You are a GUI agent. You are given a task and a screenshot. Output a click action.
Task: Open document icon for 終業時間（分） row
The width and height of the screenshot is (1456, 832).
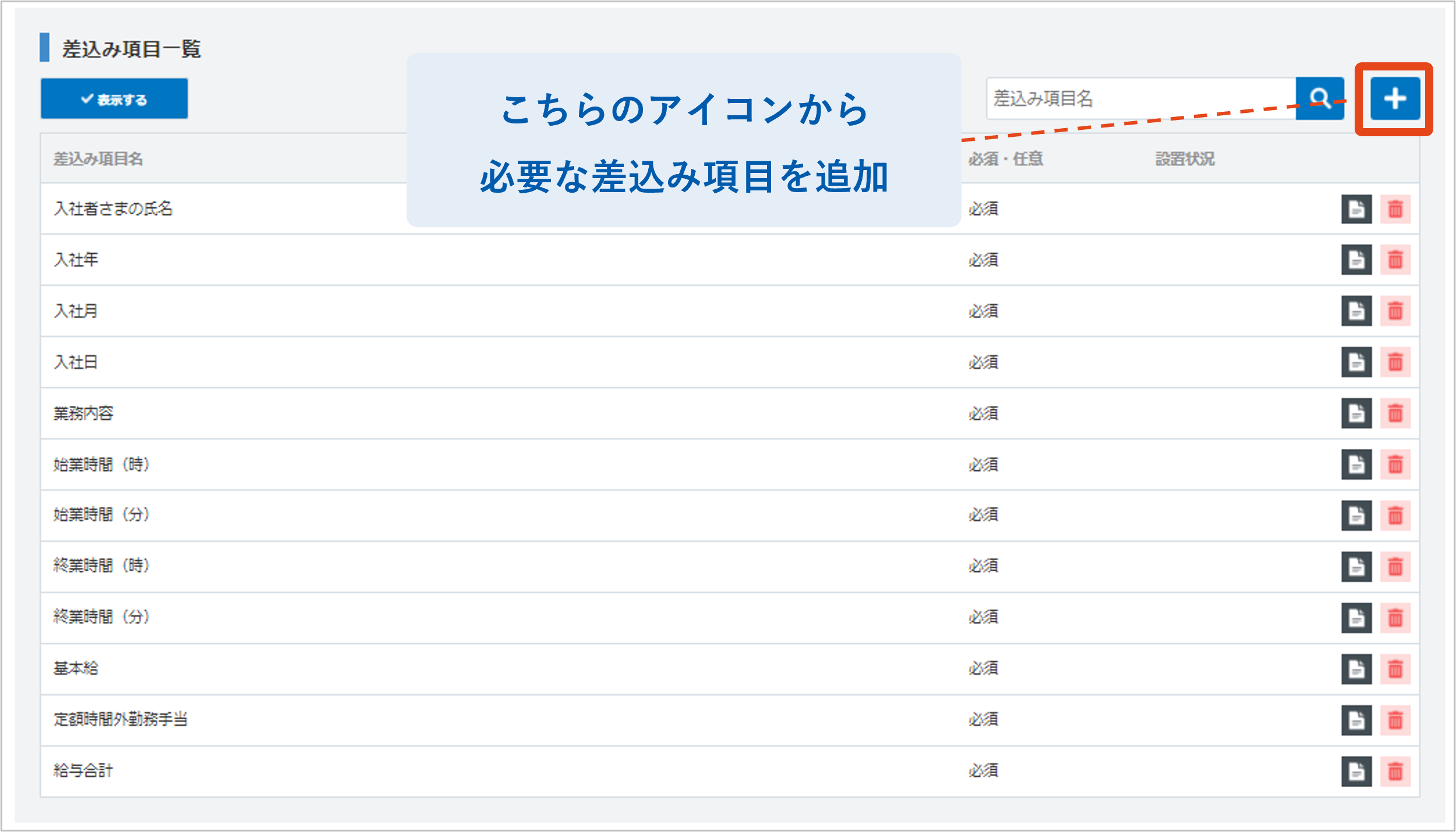tap(1356, 618)
